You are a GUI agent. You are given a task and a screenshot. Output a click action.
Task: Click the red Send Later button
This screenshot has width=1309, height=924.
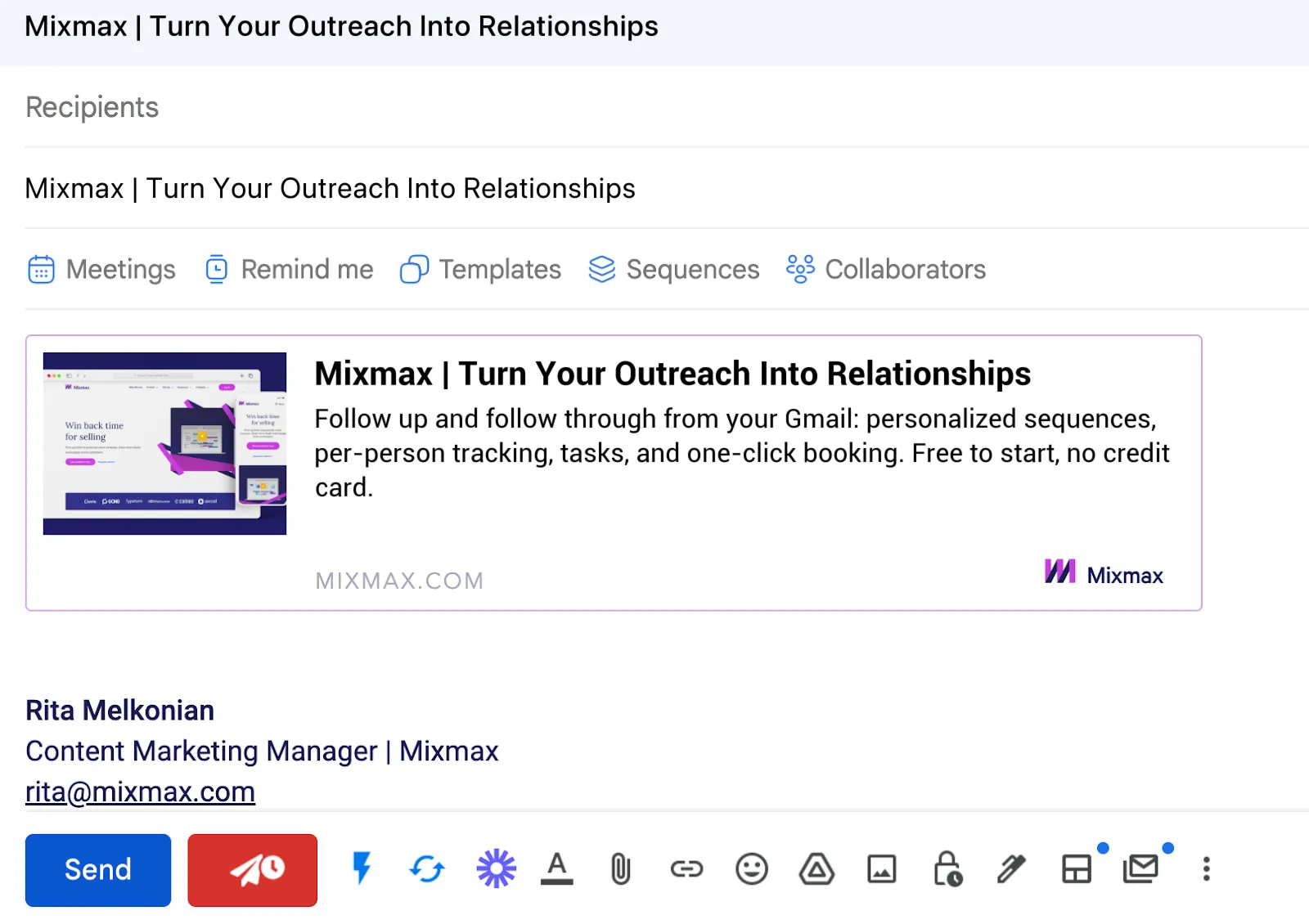coord(252,870)
